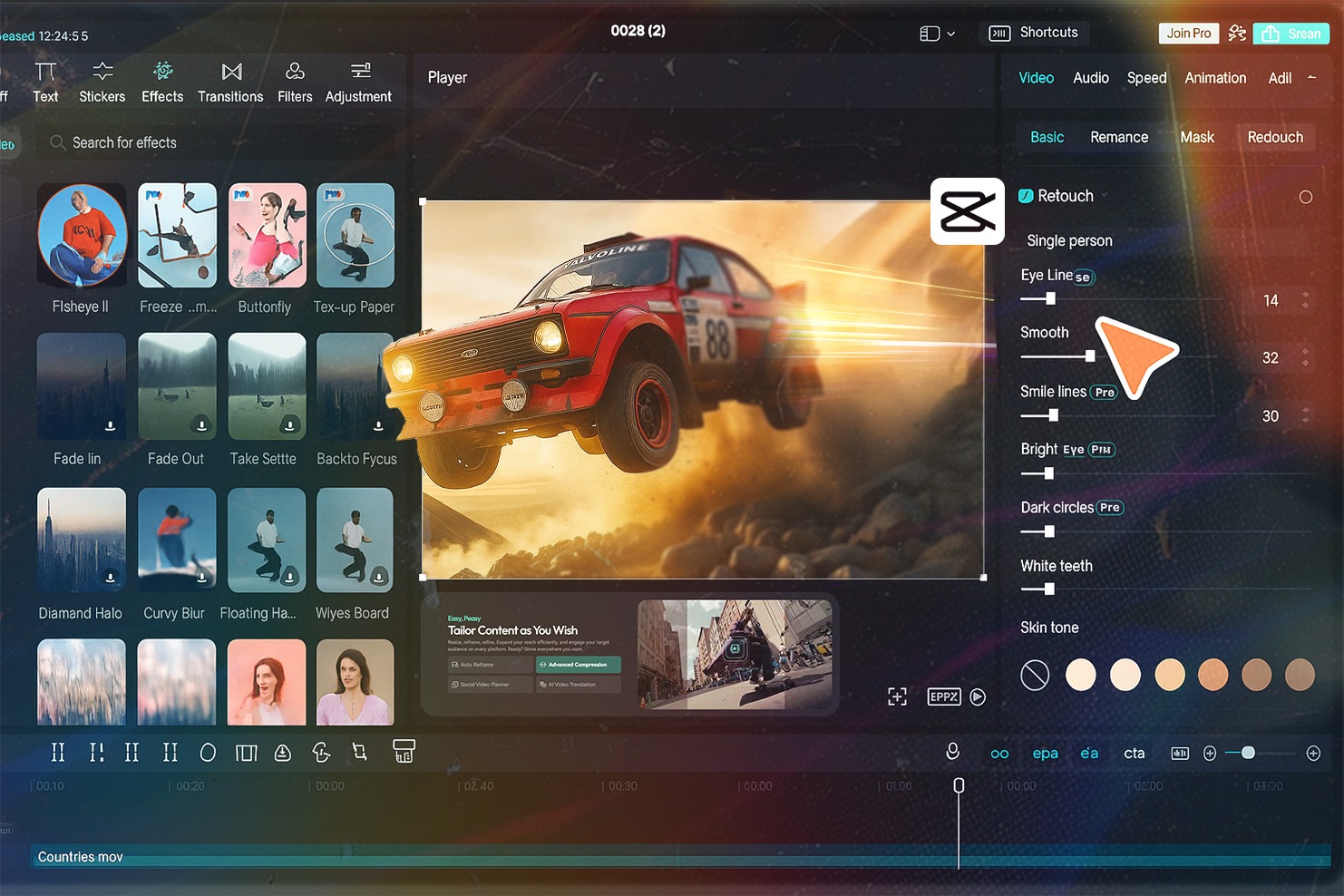Click the Text tool icon

(45, 81)
